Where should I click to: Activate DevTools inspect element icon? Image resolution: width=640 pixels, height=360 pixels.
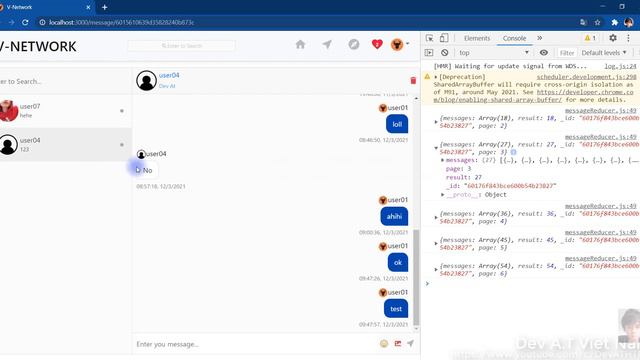pos(429,38)
